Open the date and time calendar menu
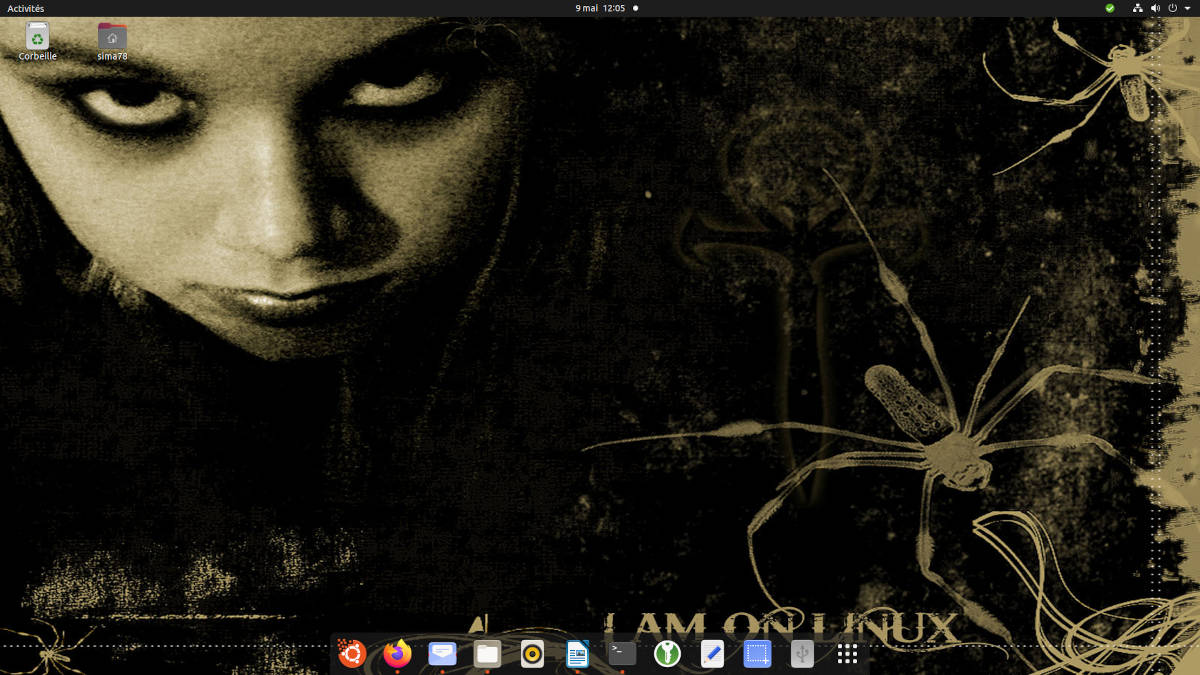The width and height of the screenshot is (1200, 675). (x=600, y=8)
